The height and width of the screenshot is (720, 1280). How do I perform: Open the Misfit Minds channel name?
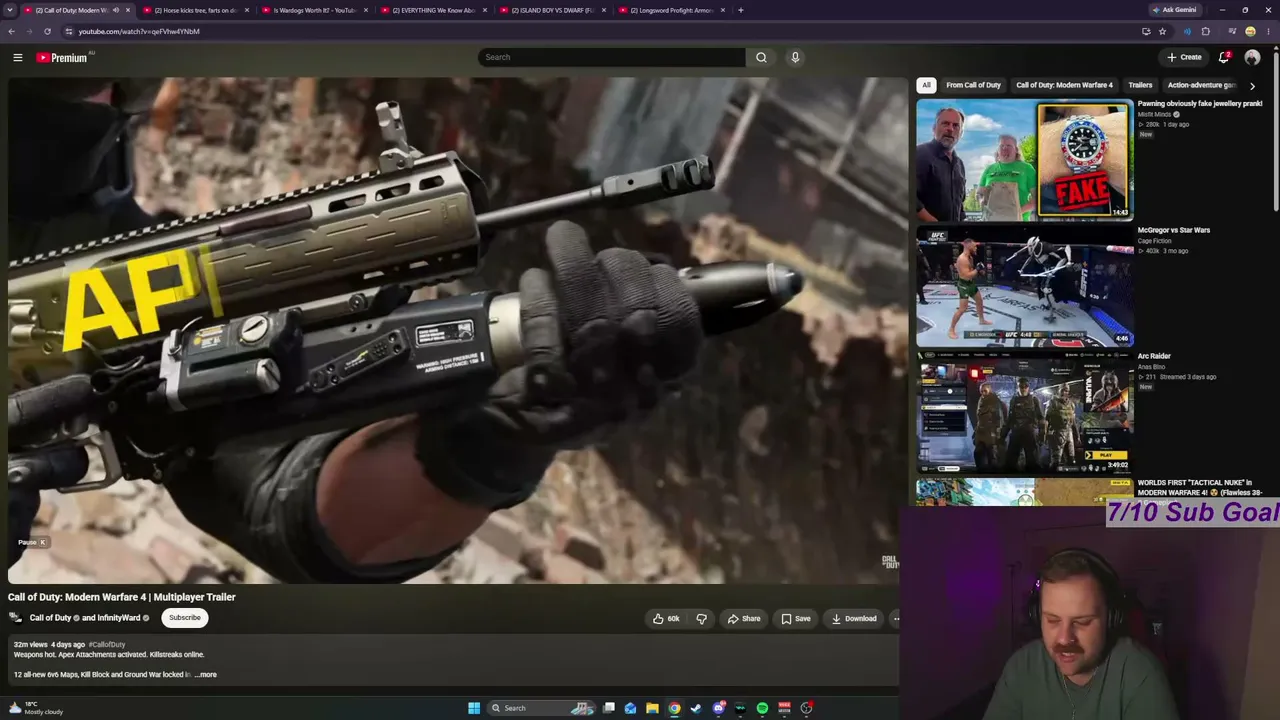(1154, 115)
